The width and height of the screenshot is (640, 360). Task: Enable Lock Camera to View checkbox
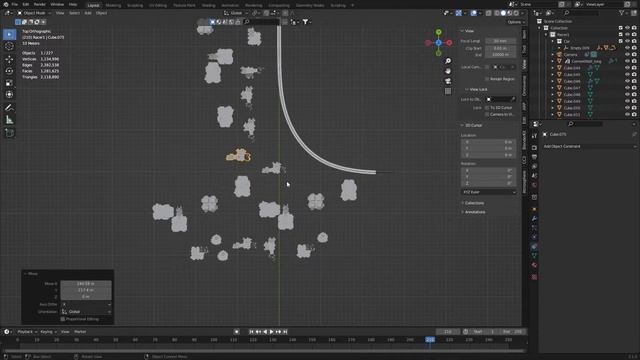click(x=487, y=114)
